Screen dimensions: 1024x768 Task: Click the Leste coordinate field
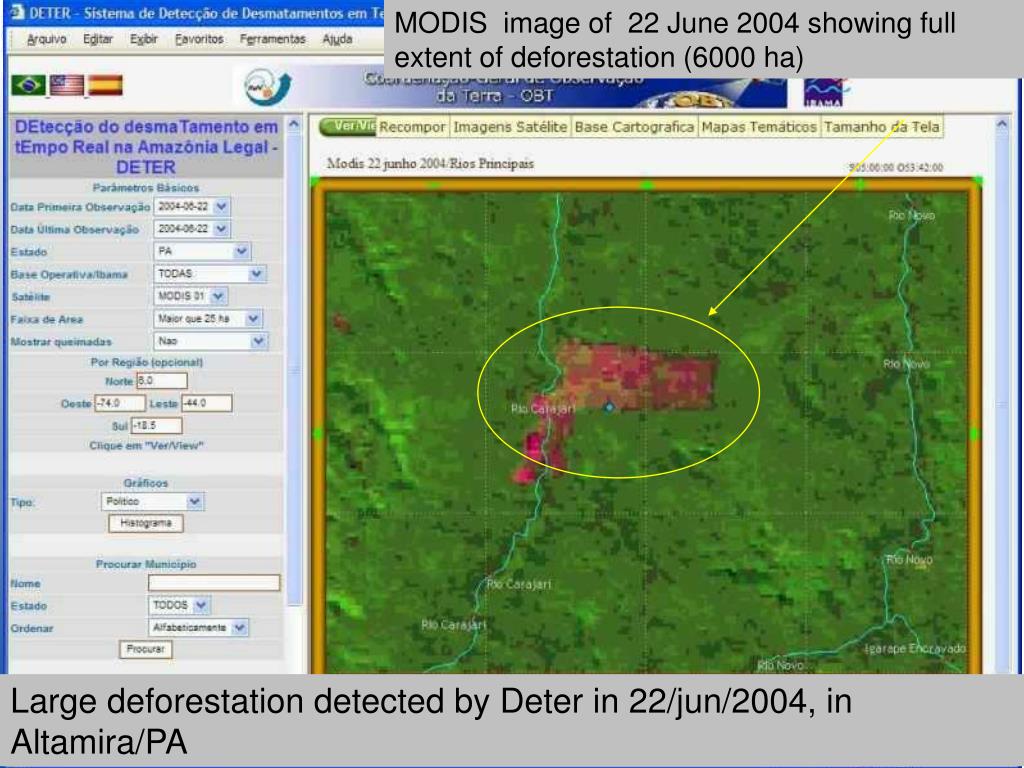click(x=206, y=403)
